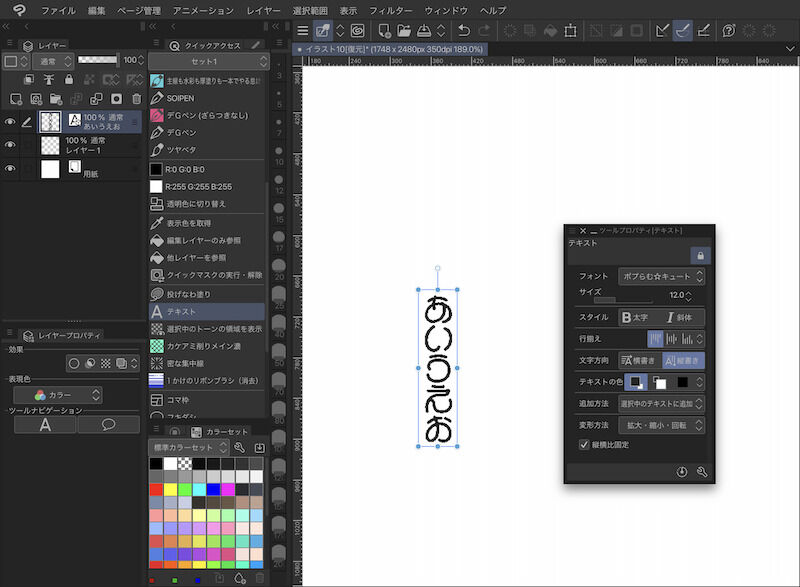
Task: Open the 通常 blending mode dropdown
Action: point(54,62)
